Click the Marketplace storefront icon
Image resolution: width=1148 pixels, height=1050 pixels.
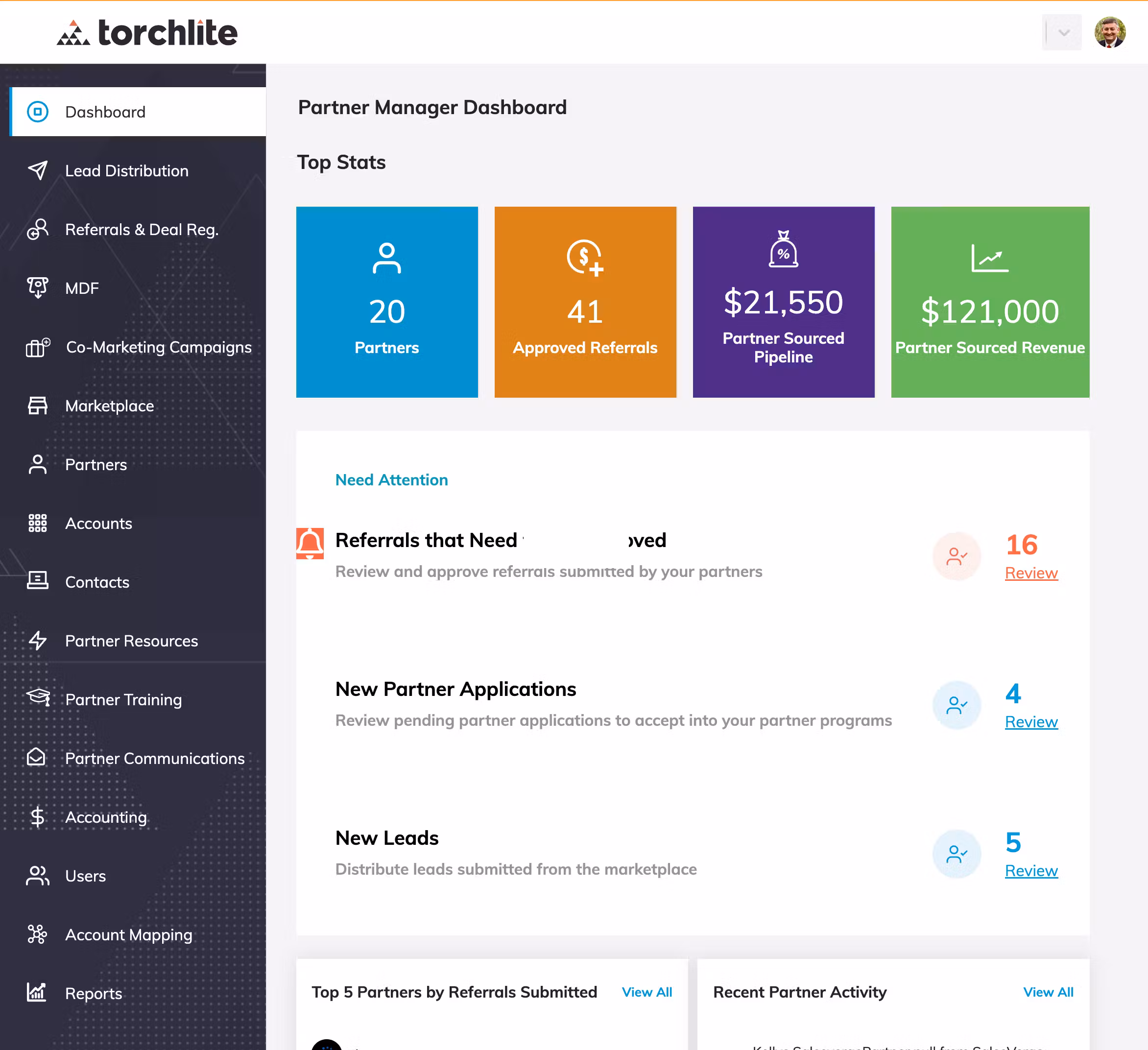tap(38, 406)
